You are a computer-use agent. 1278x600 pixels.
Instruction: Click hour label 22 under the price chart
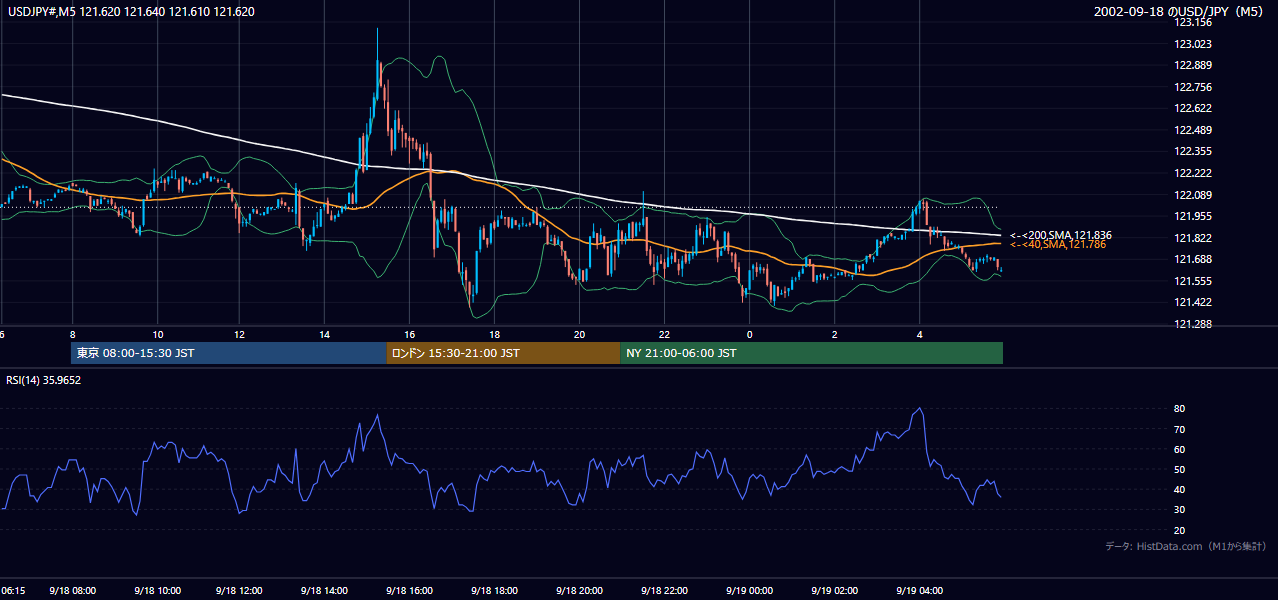pos(664,334)
